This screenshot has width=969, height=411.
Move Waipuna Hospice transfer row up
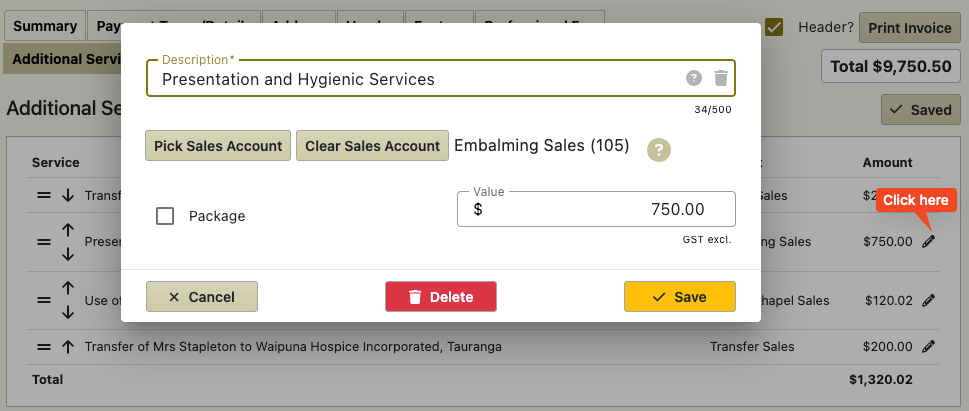click(68, 347)
